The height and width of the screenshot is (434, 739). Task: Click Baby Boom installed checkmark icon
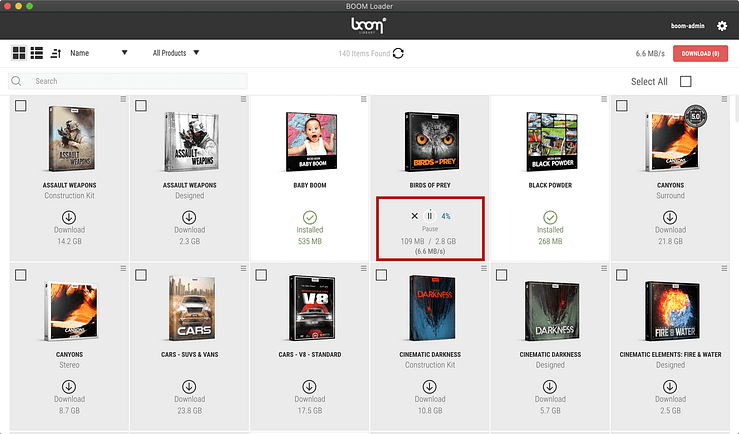(x=310, y=217)
